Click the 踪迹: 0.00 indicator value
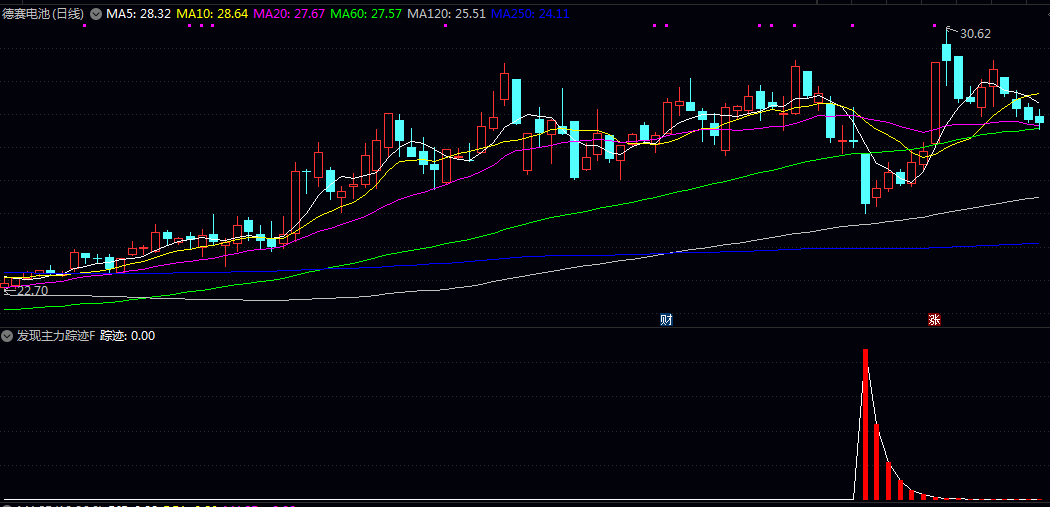The height and width of the screenshot is (507, 1050). [x=127, y=336]
